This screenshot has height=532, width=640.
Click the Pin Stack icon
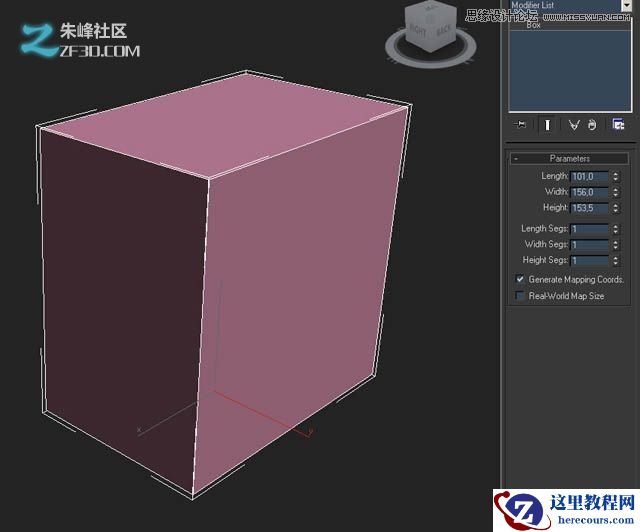point(520,125)
